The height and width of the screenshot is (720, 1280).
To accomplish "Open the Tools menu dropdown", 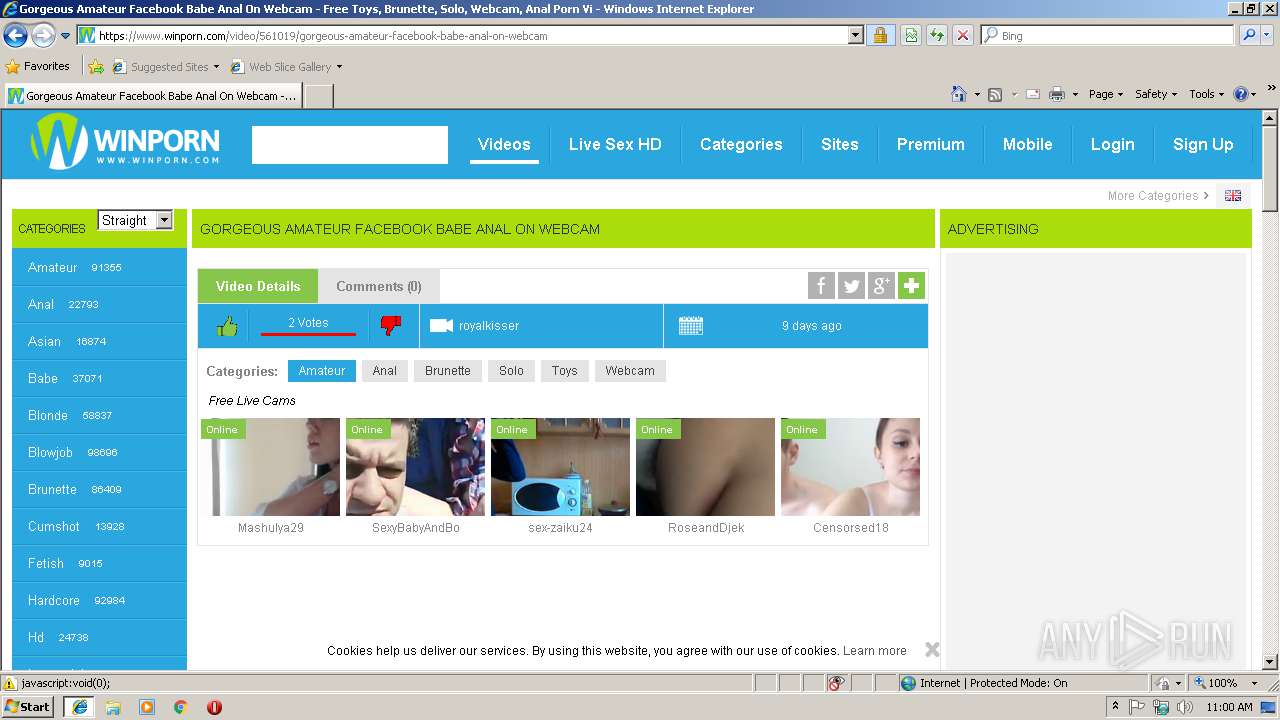I will (x=1206, y=94).
